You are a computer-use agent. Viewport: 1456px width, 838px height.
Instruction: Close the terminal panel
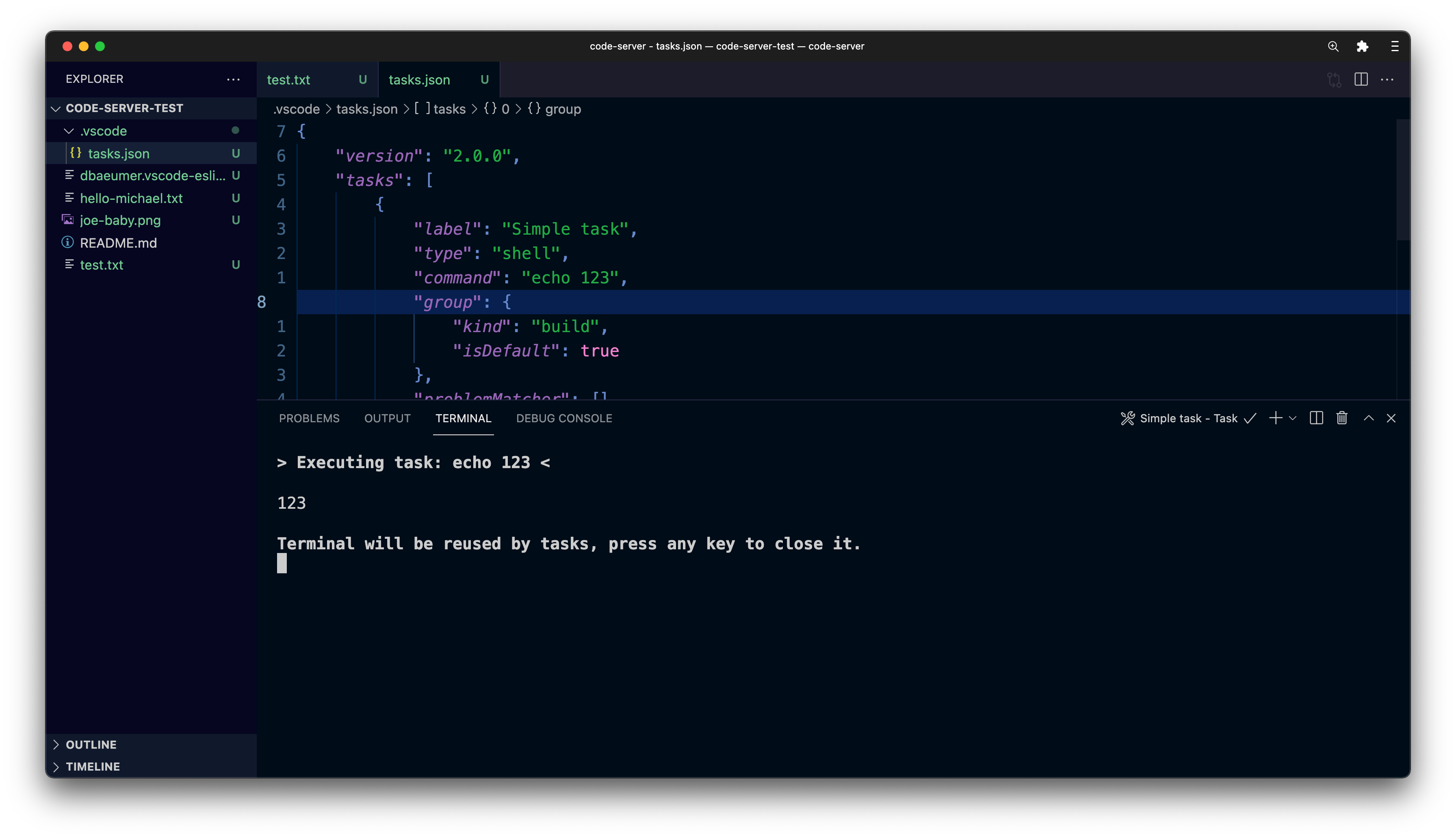1391,419
